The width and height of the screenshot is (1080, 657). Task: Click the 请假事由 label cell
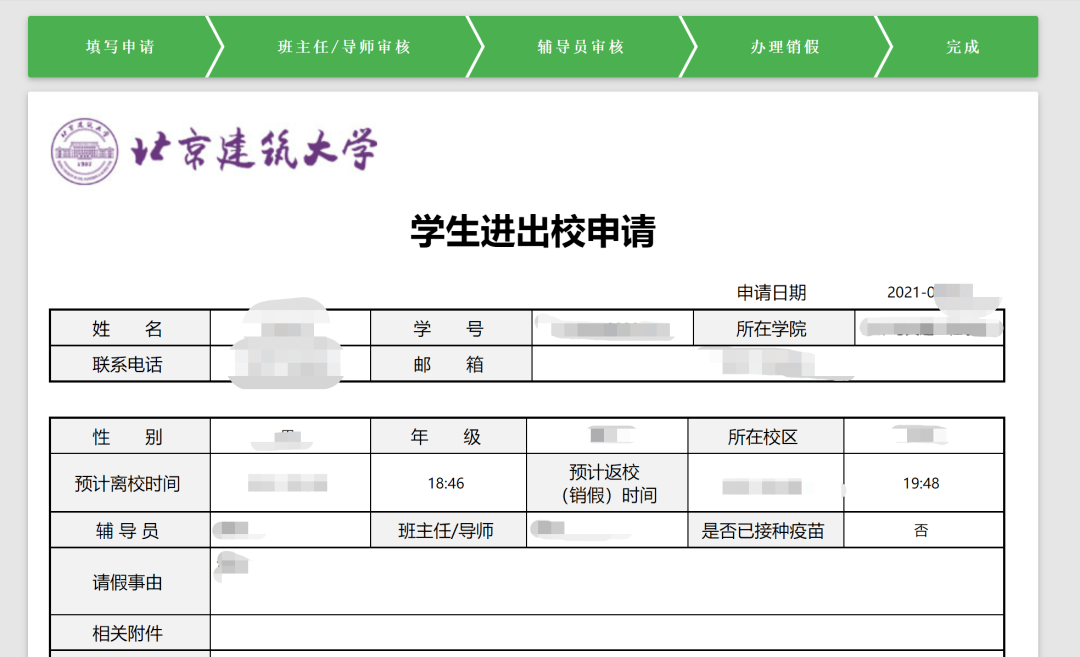coord(130,582)
